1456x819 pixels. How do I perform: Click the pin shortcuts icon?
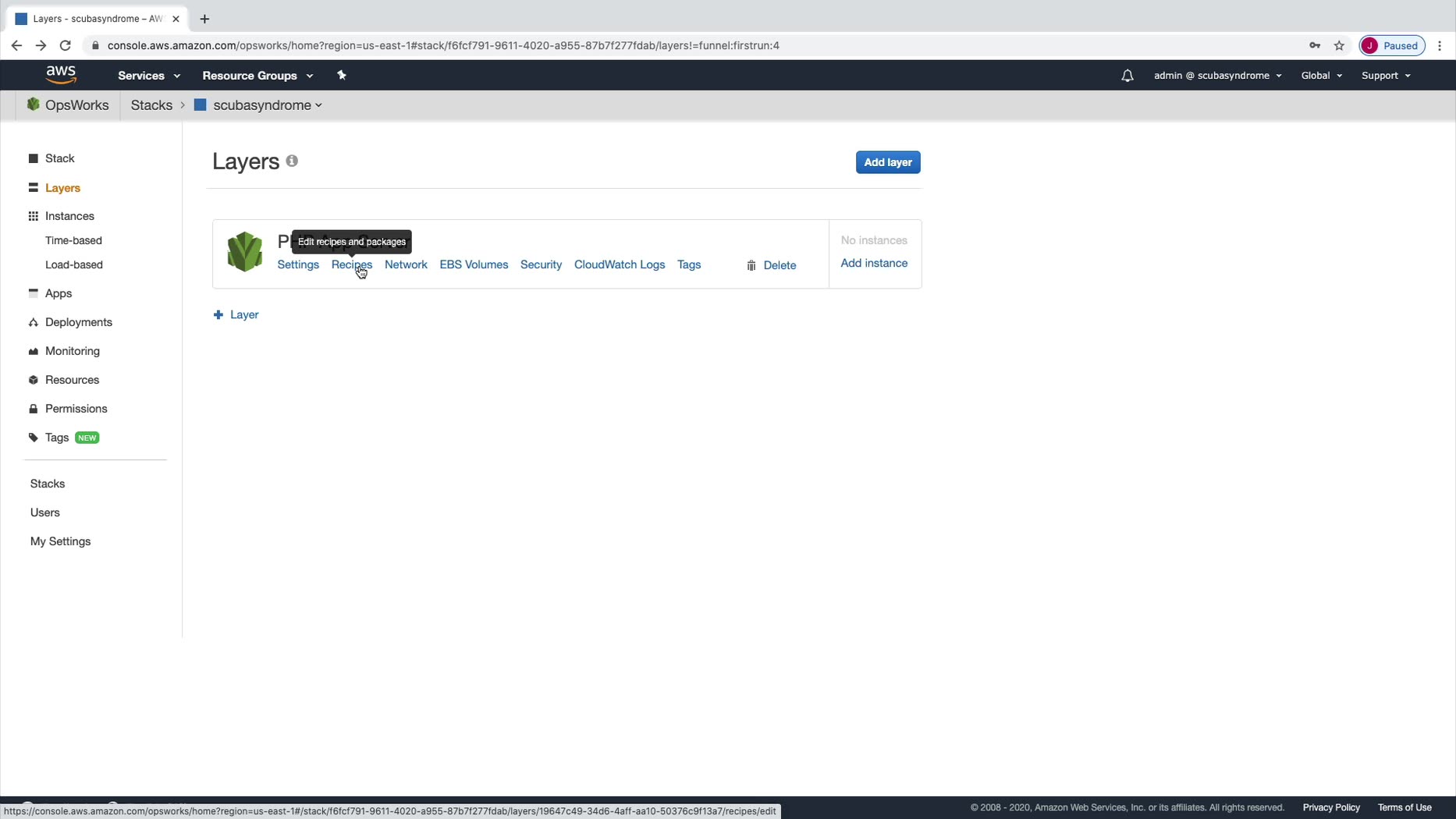[x=341, y=75]
